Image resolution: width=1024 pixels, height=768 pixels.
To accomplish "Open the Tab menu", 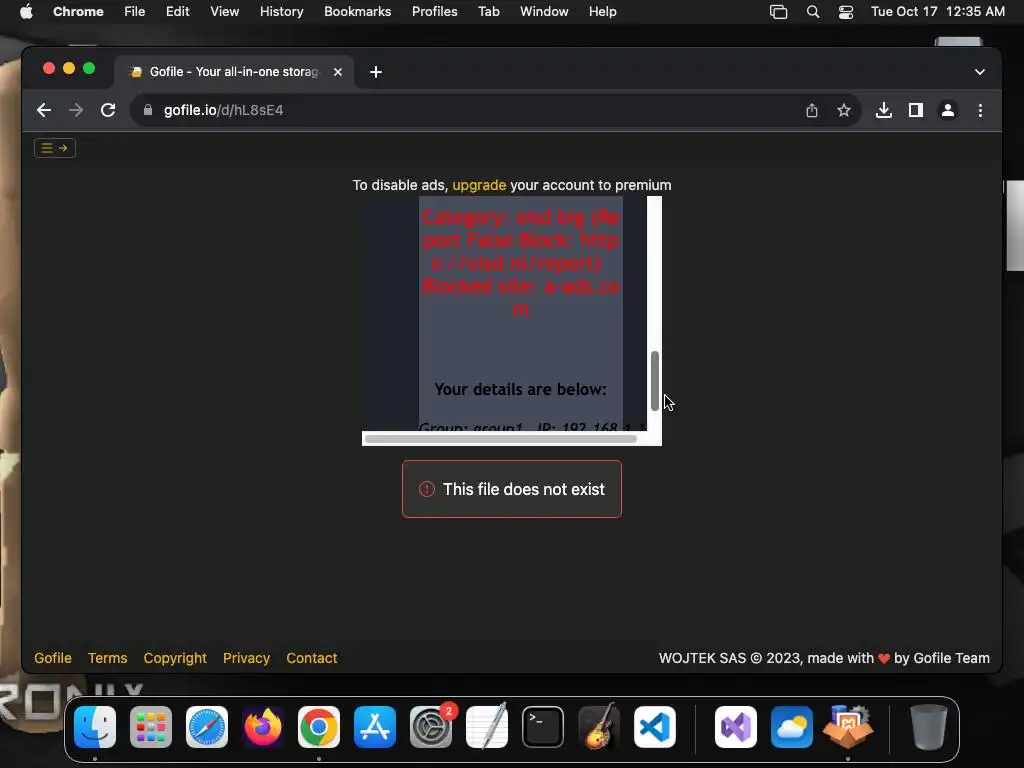I will point(488,12).
